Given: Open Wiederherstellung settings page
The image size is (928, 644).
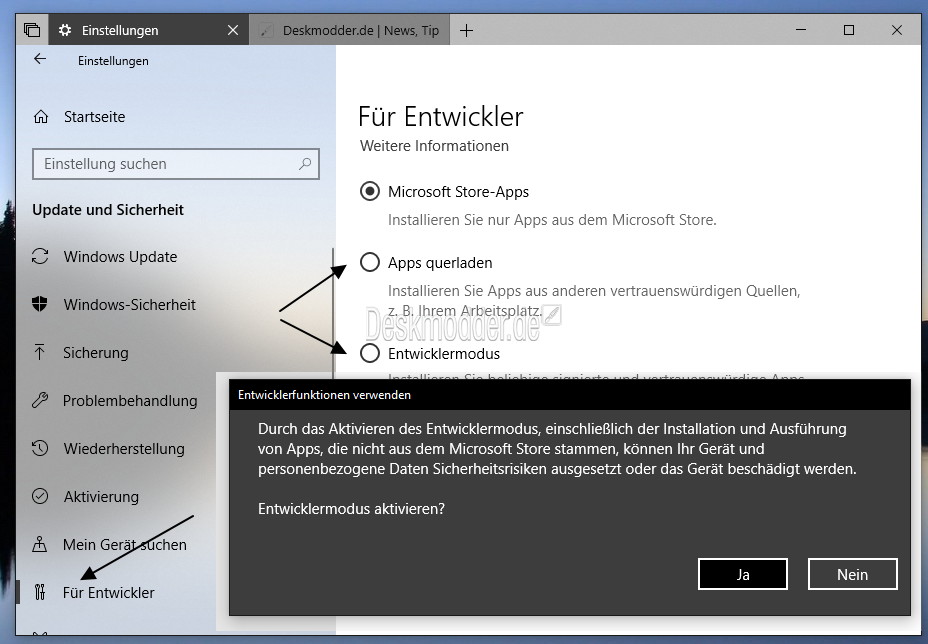Looking at the screenshot, I should pyautogui.click(x=124, y=448).
